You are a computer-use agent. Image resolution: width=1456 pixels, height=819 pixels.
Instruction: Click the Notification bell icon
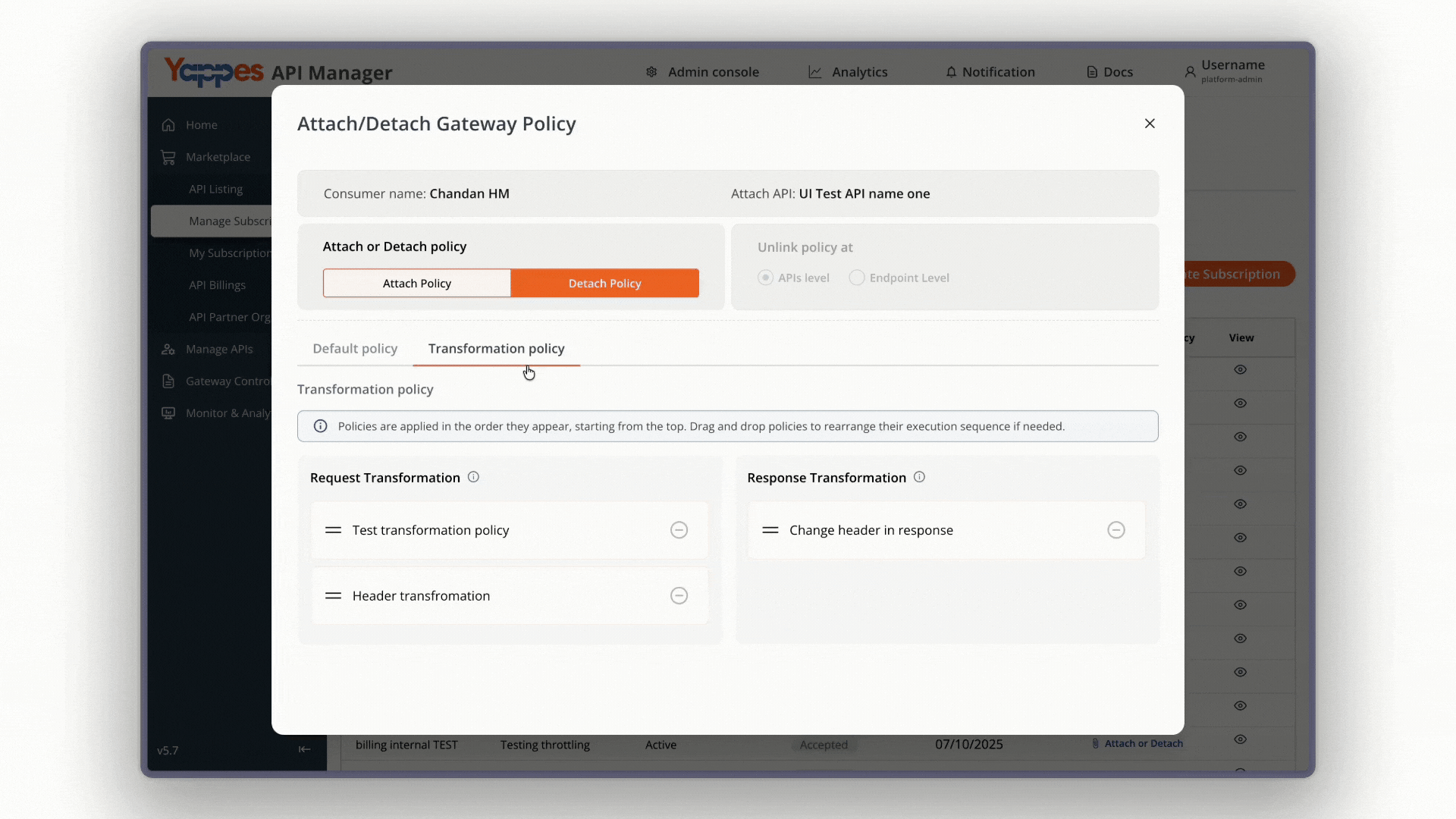(951, 72)
